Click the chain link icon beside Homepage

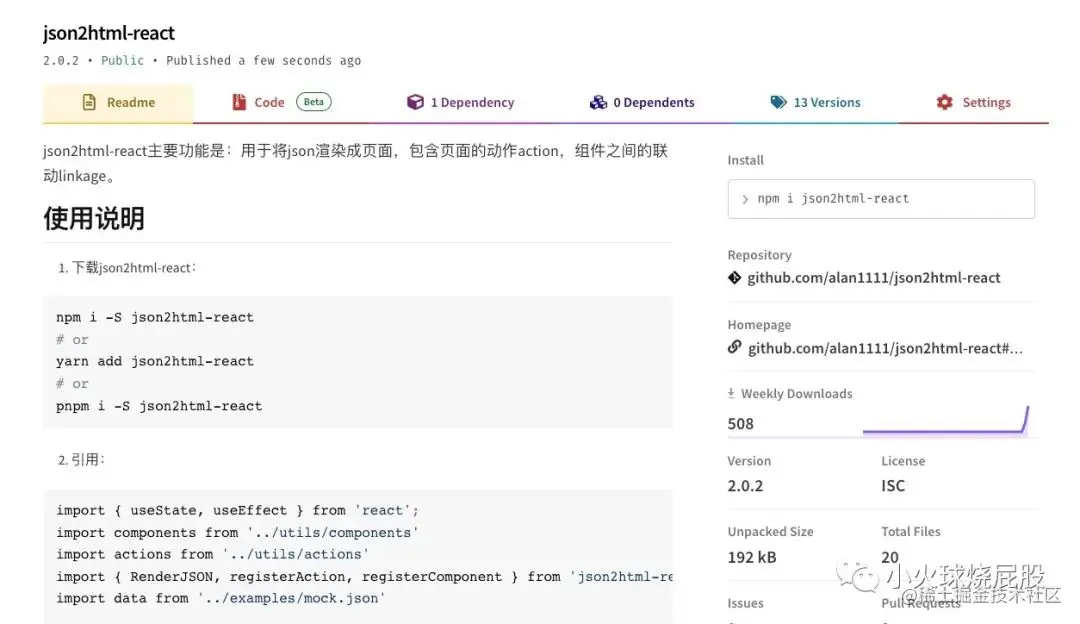click(x=734, y=347)
